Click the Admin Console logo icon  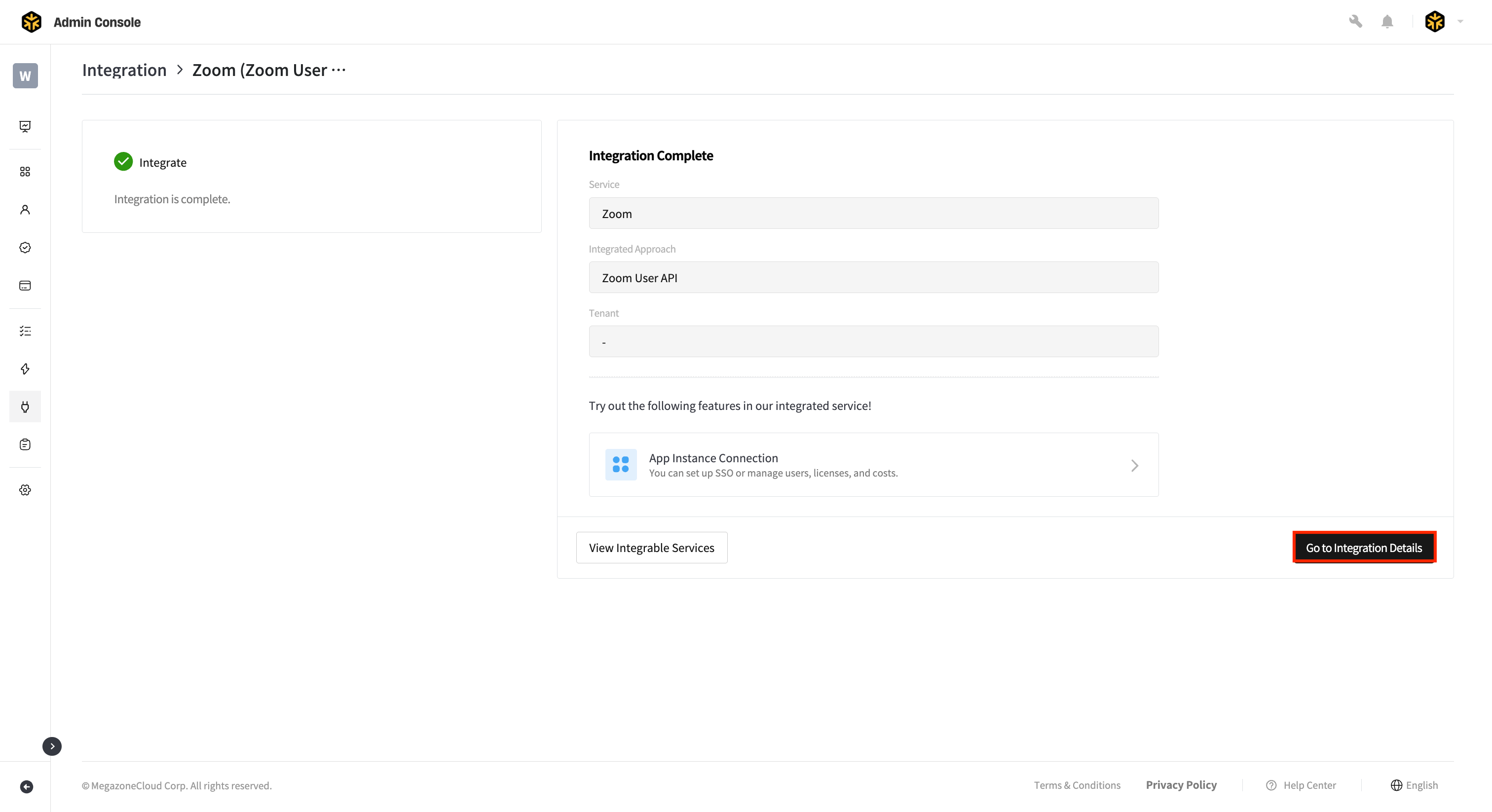point(31,22)
